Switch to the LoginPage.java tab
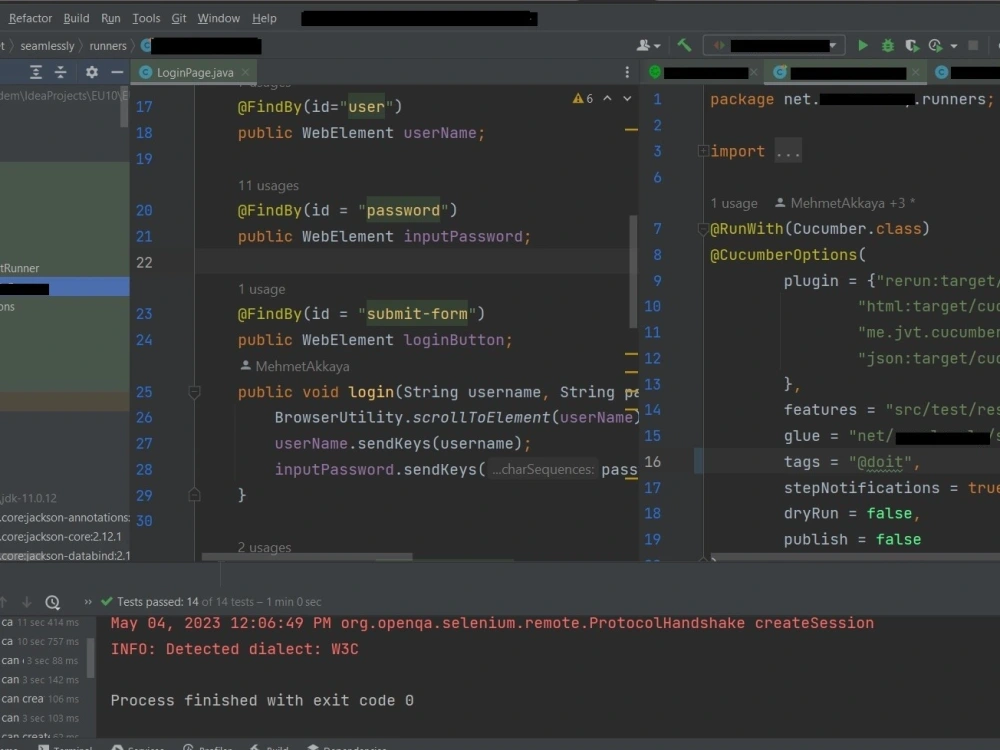 195,72
